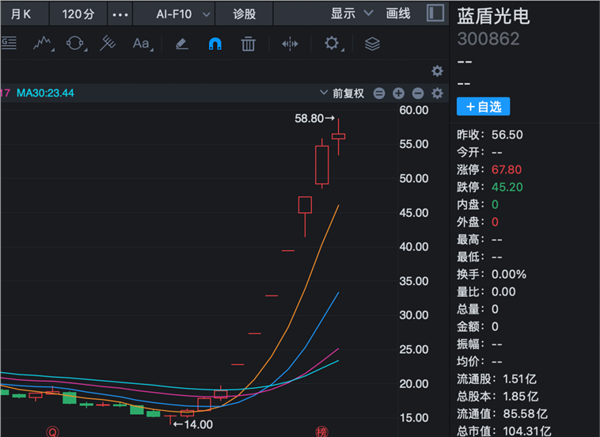Viewport: 600px width, 437px height.
Task: Click the stock code 300862
Action: [488, 39]
